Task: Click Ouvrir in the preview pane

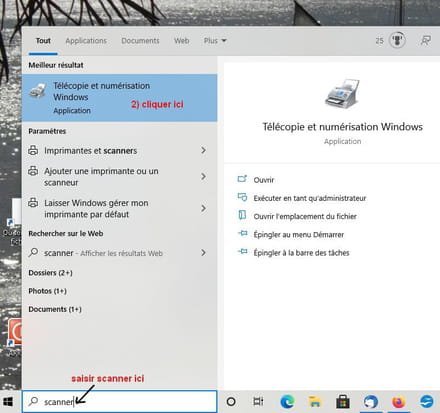Action: (x=264, y=180)
